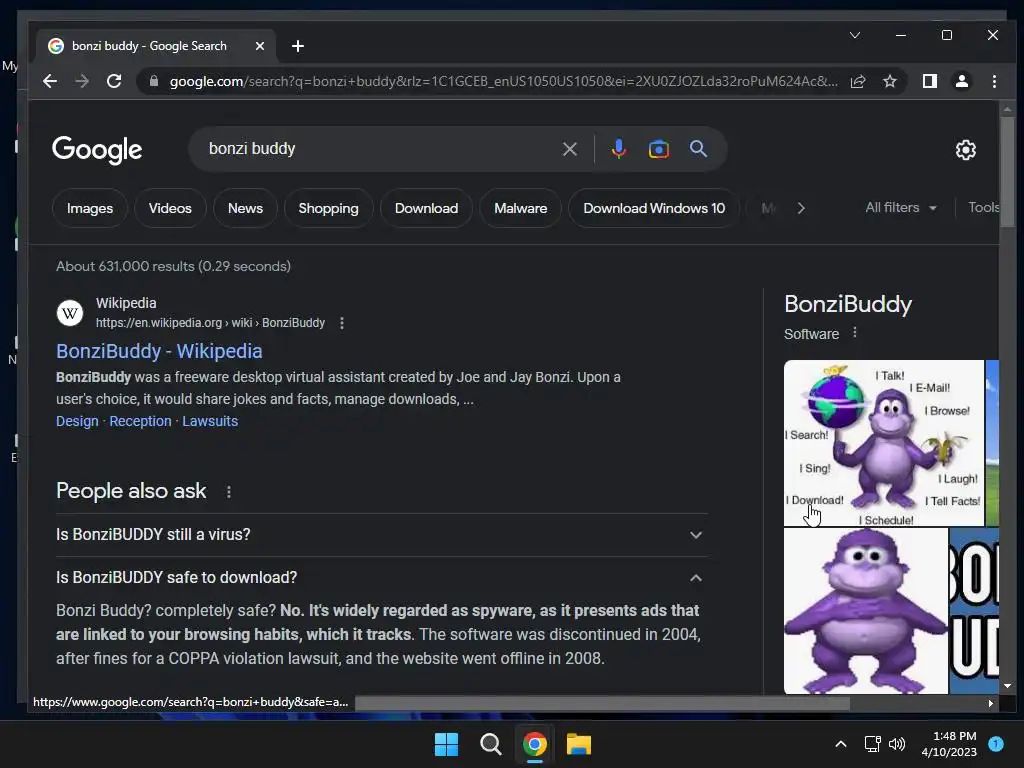1024x768 pixels.
Task: Switch to Videos results
Action: point(170,208)
